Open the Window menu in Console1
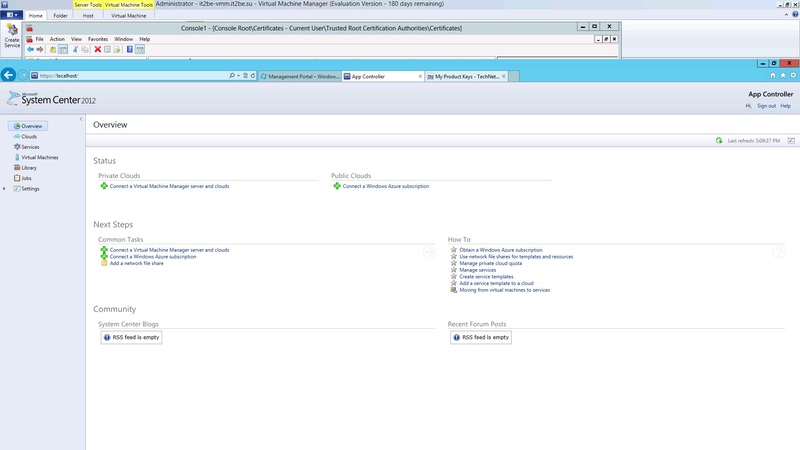Viewport: 800px width, 450px height. point(123,39)
